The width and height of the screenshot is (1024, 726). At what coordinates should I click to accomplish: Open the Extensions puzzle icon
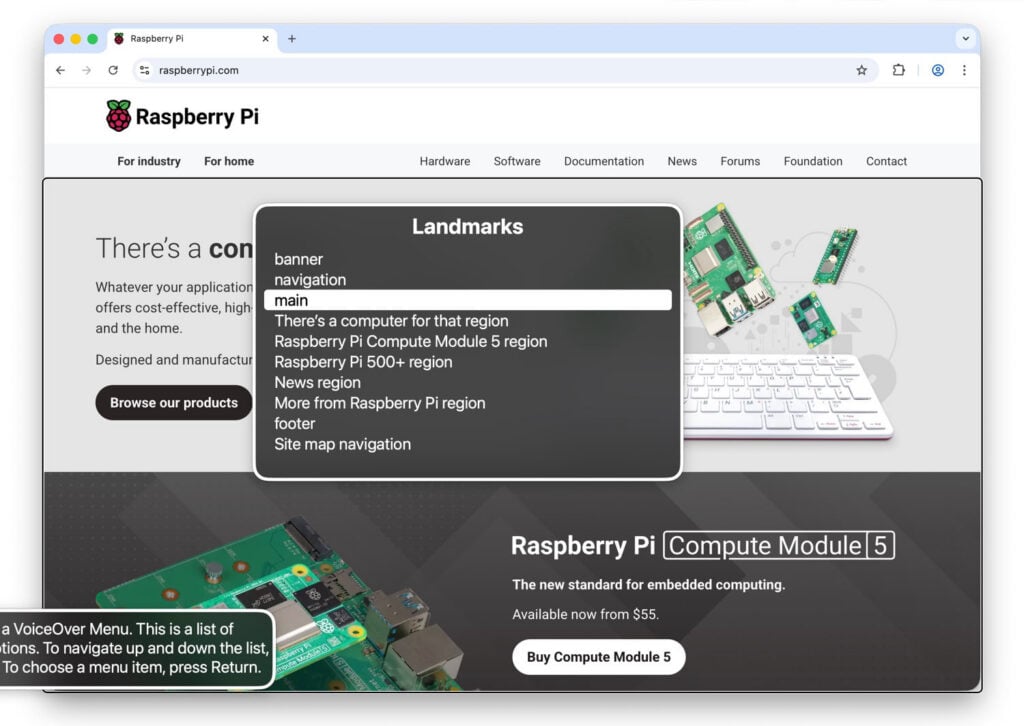[x=898, y=71]
